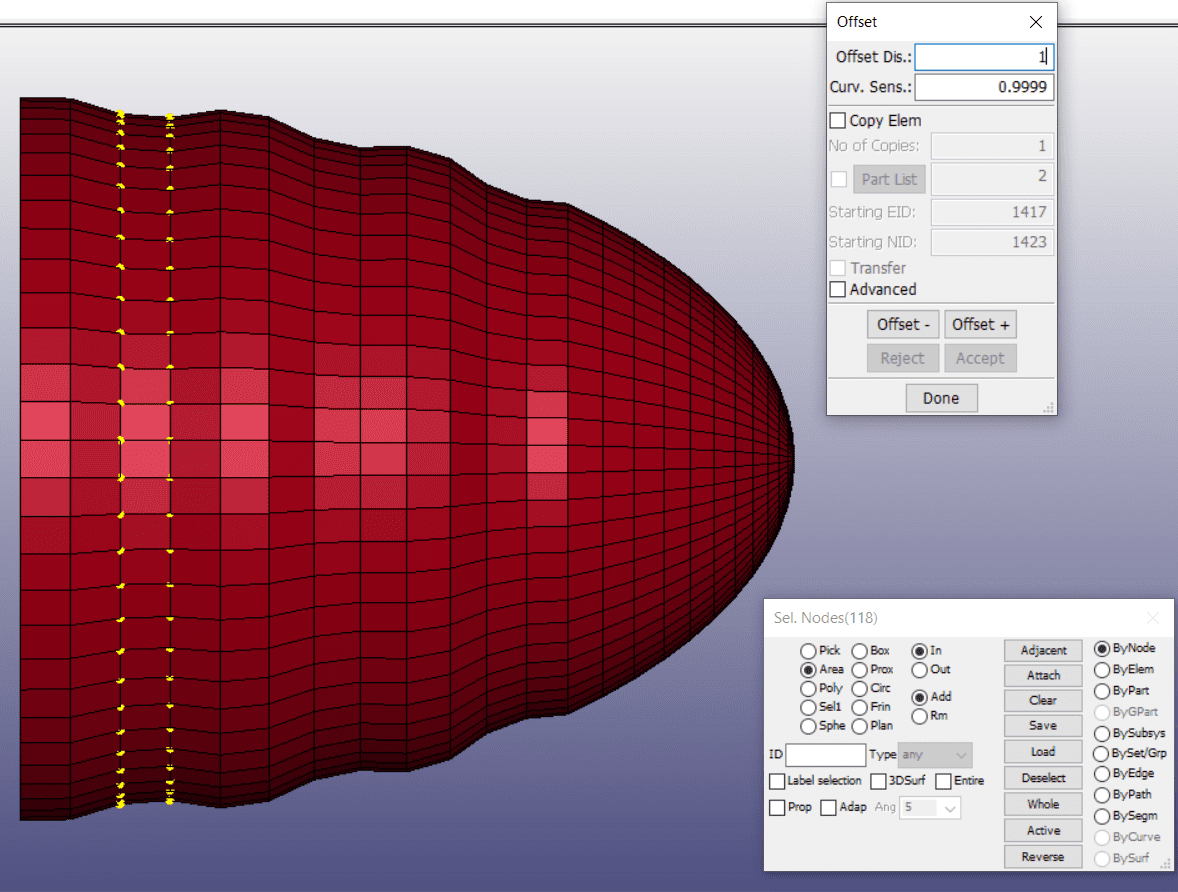Viewport: 1178px width, 892px height.
Task: Choose the Box selection mode
Action: [x=859, y=651]
